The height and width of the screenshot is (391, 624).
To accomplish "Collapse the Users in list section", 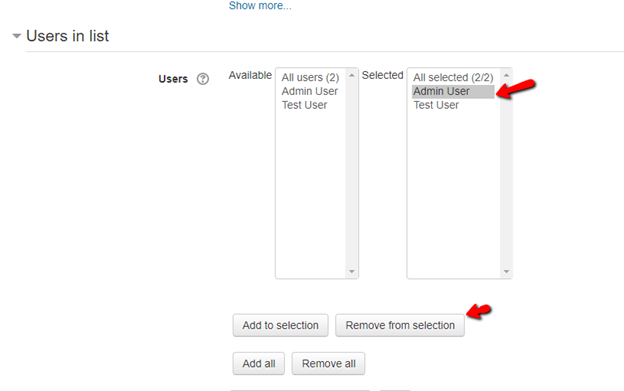I will (x=16, y=36).
